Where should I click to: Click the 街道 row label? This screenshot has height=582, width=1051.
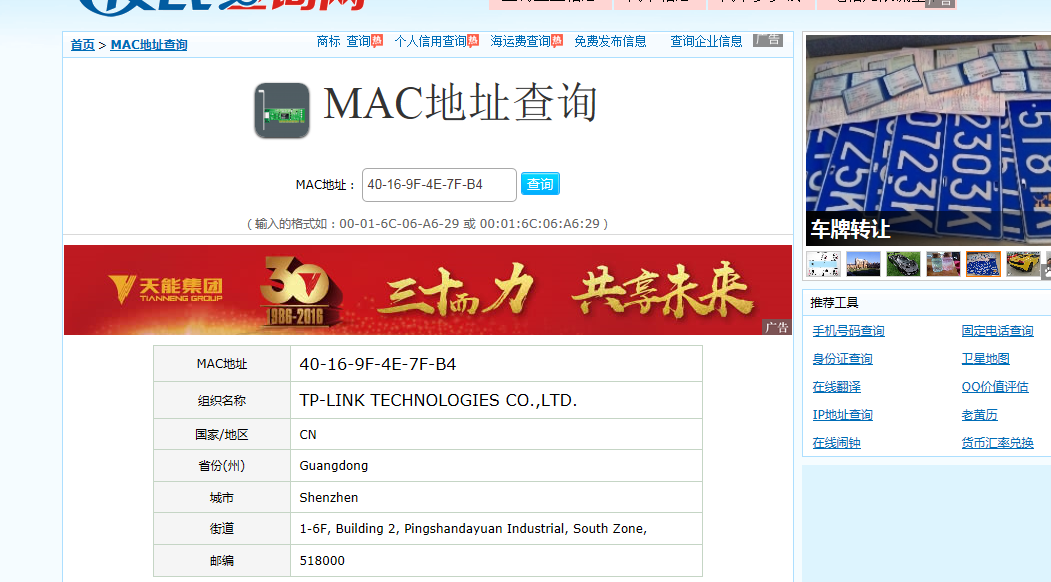tap(222, 528)
